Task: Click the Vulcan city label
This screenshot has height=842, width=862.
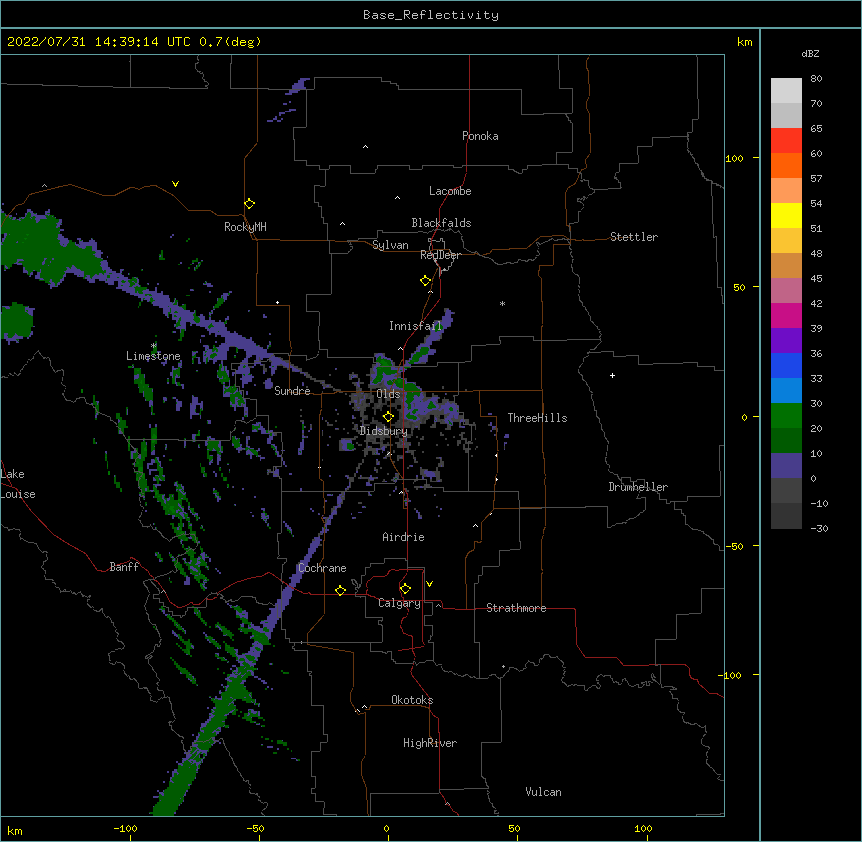Action: click(543, 792)
